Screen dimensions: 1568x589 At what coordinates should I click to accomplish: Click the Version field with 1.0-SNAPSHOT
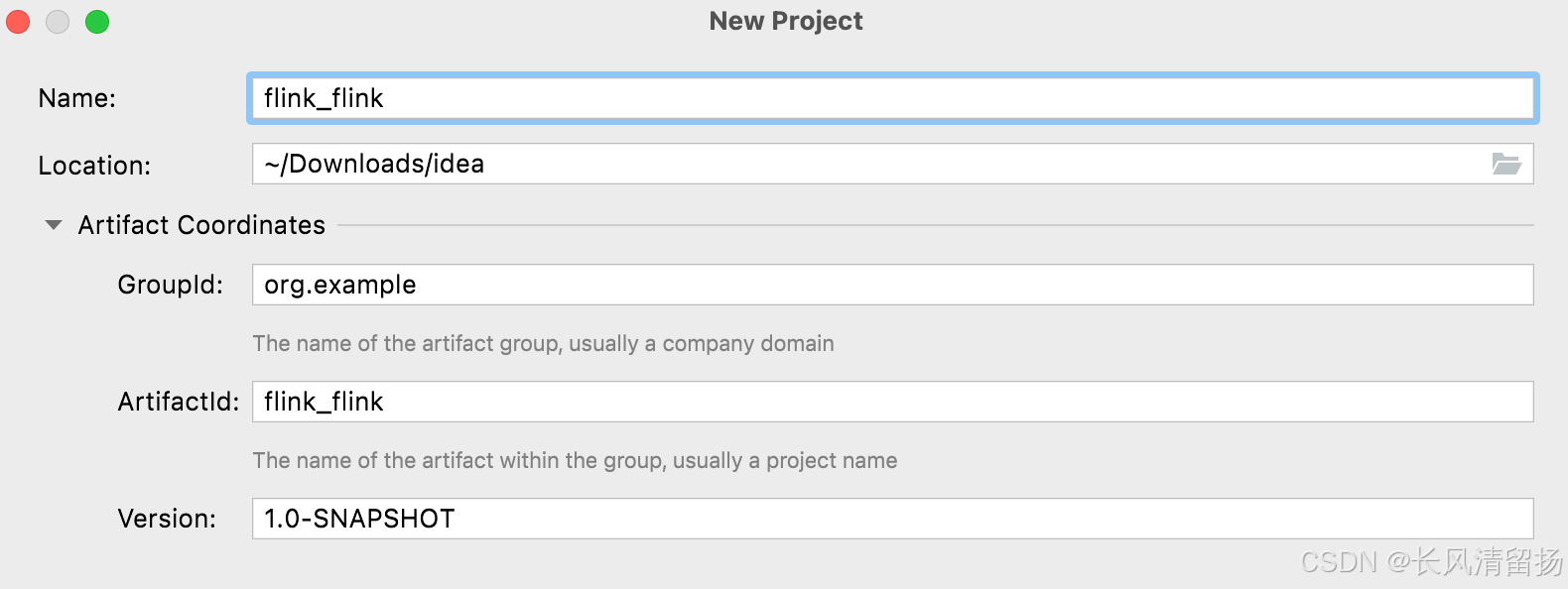tap(891, 519)
